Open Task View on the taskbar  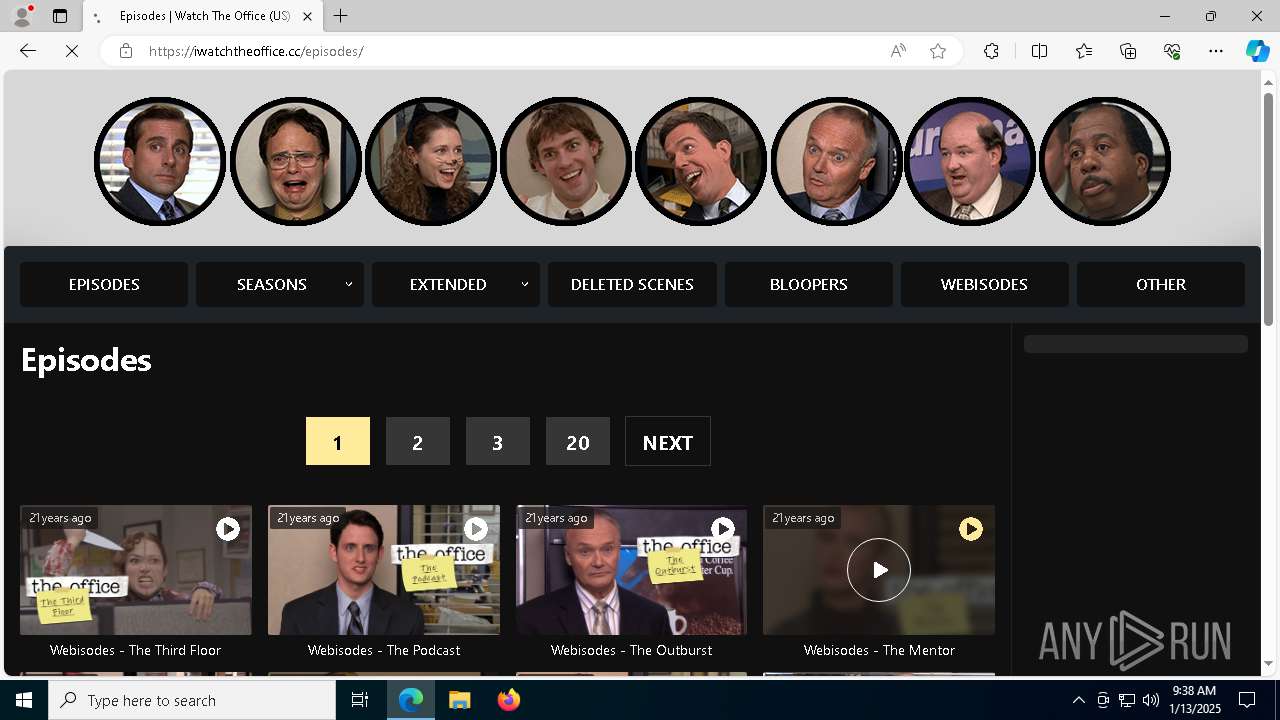(x=360, y=700)
